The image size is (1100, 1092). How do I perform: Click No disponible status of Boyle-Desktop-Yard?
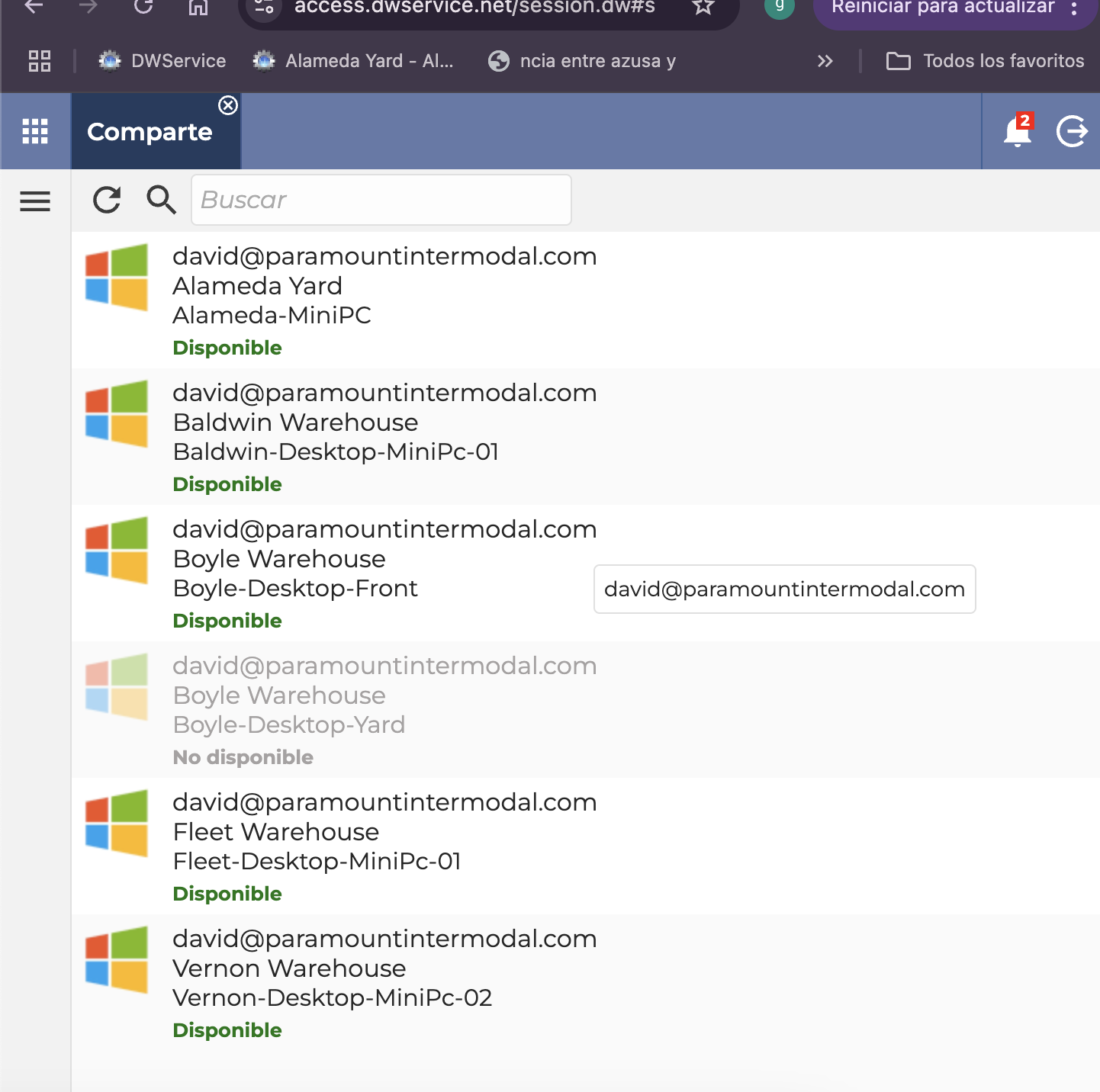tap(243, 757)
